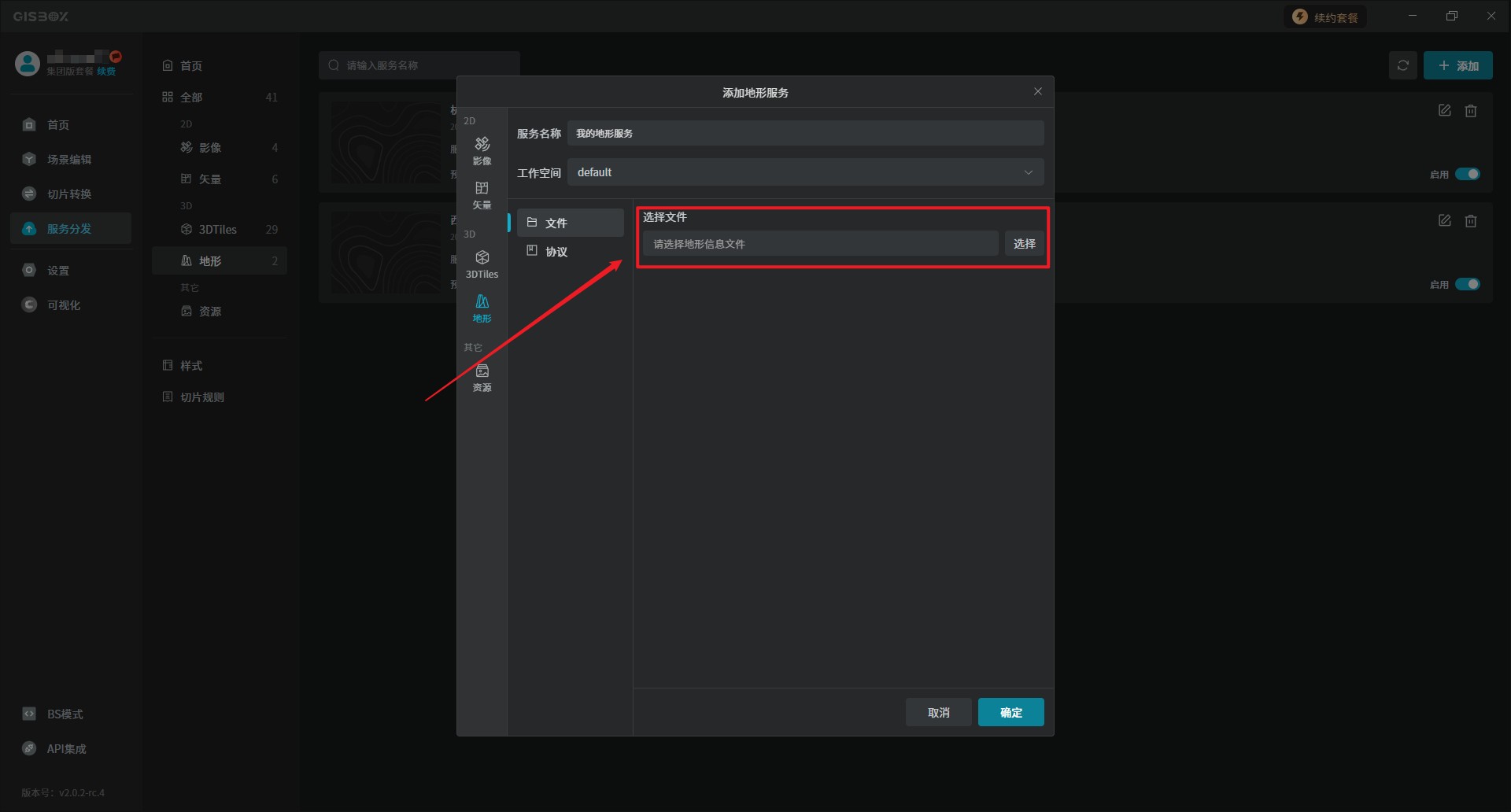The width and height of the screenshot is (1511, 812).
Task: Select the 影像 imagery type in dialog
Action: (x=482, y=149)
